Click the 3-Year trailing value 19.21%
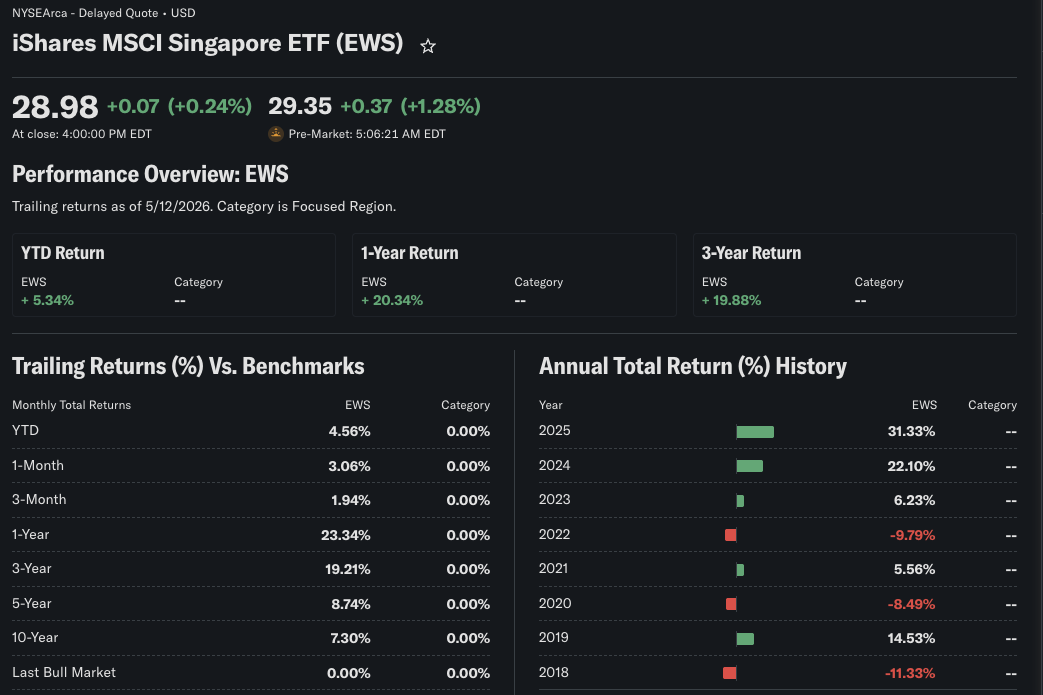This screenshot has width=1043, height=695. tap(347, 569)
